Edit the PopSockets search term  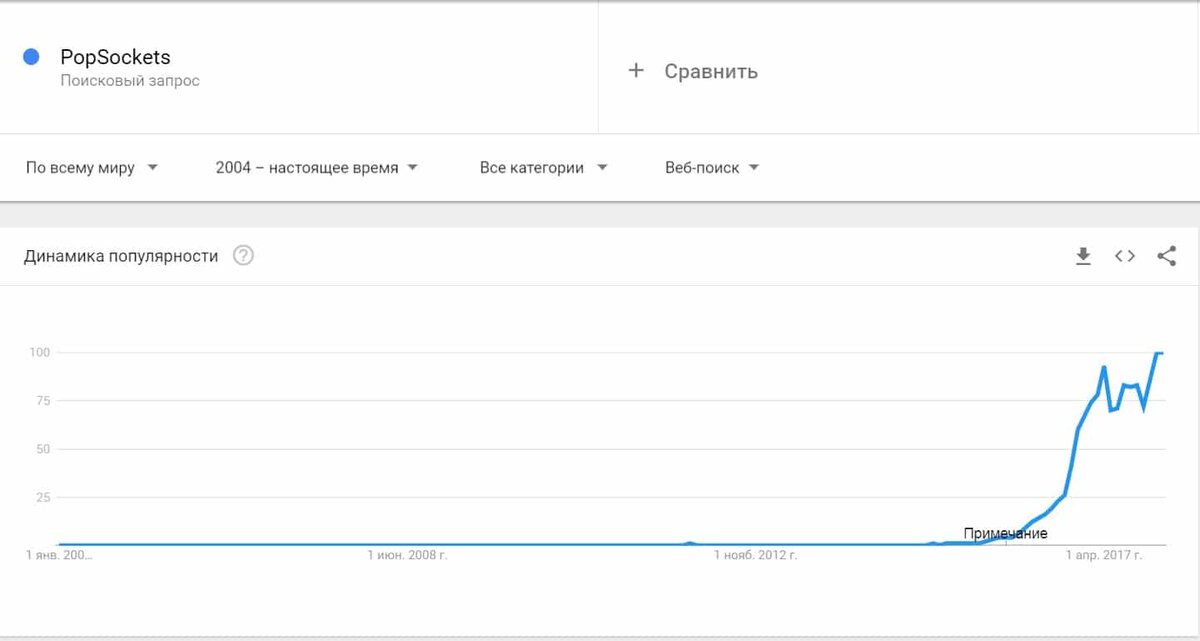click(115, 57)
